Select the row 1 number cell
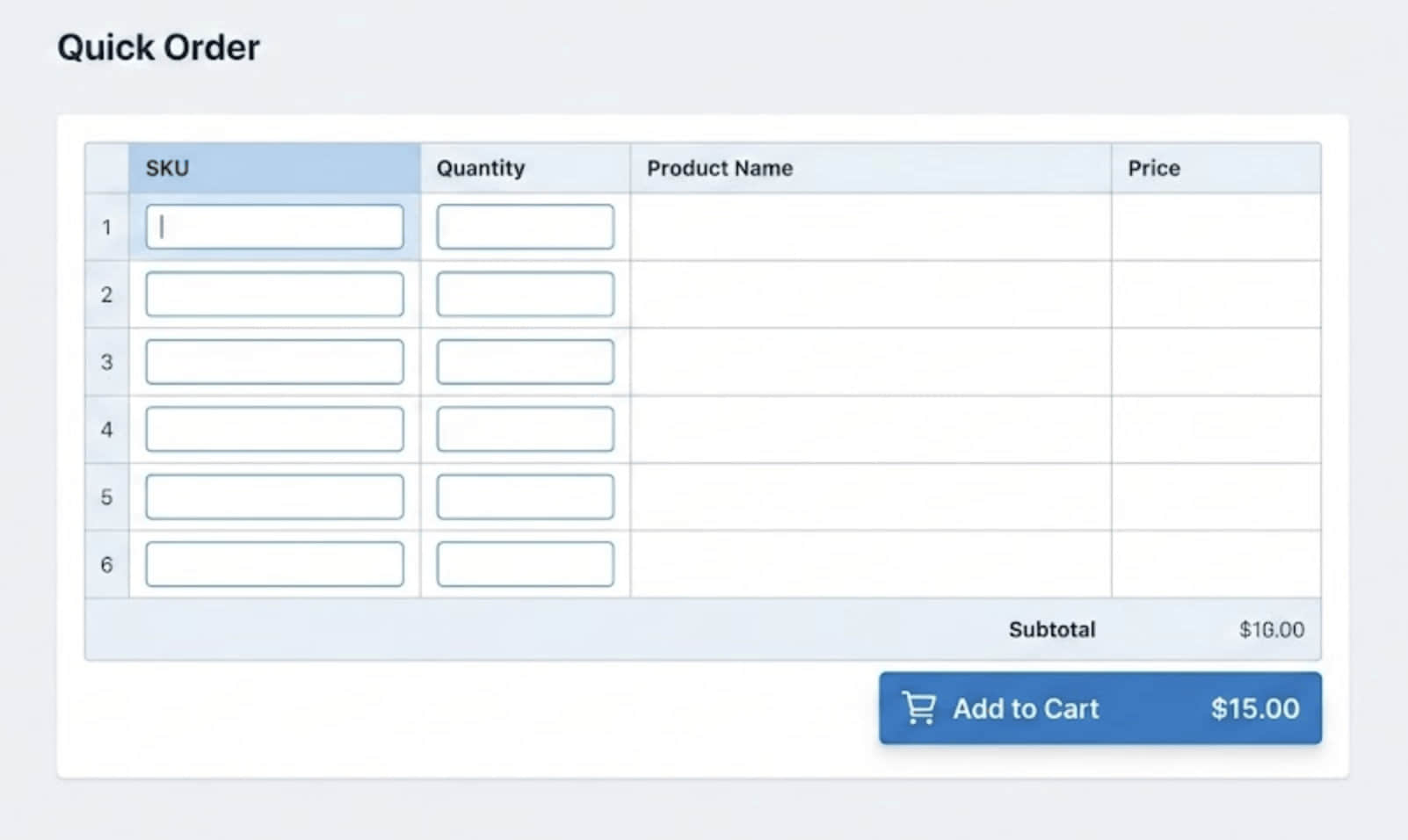 click(x=106, y=228)
